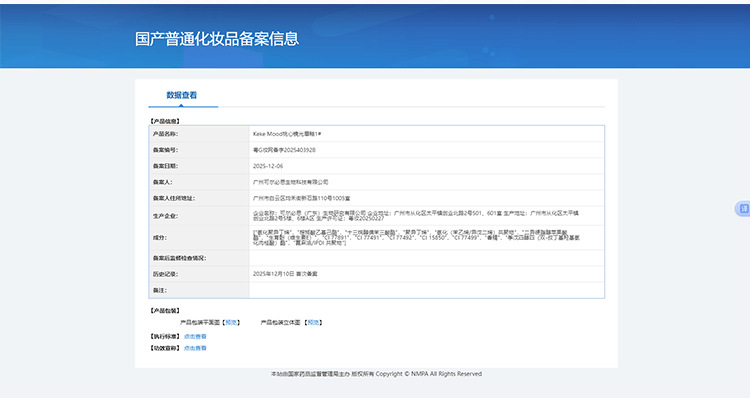Click the 备案编号 row label
Image resolution: width=750 pixels, height=398 pixels.
[165, 150]
